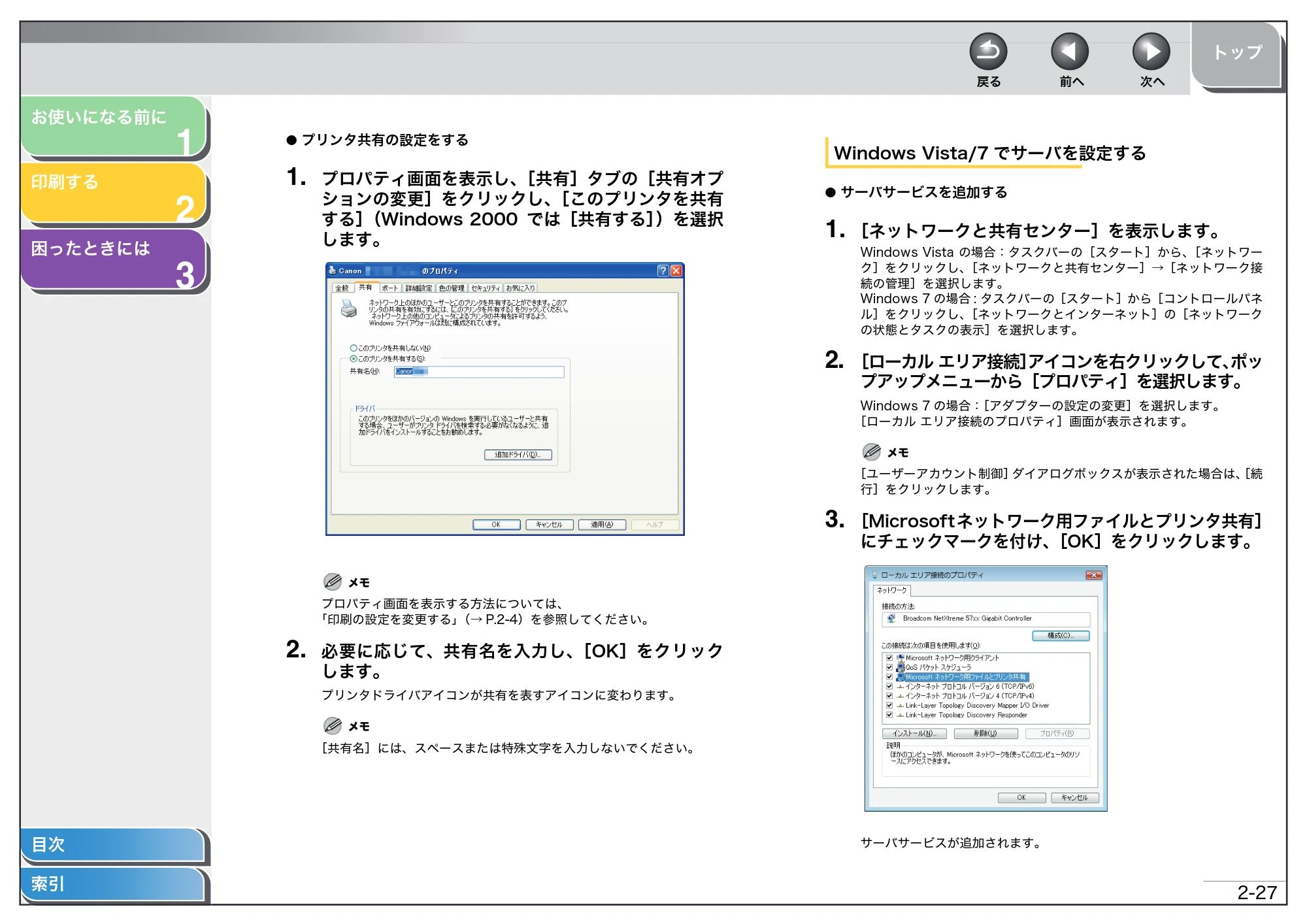The image size is (1307, 924).
Task: Toggle Microsoft ネットワーク用ファイルとプリンタ共有 checkbox
Action: click(889, 677)
